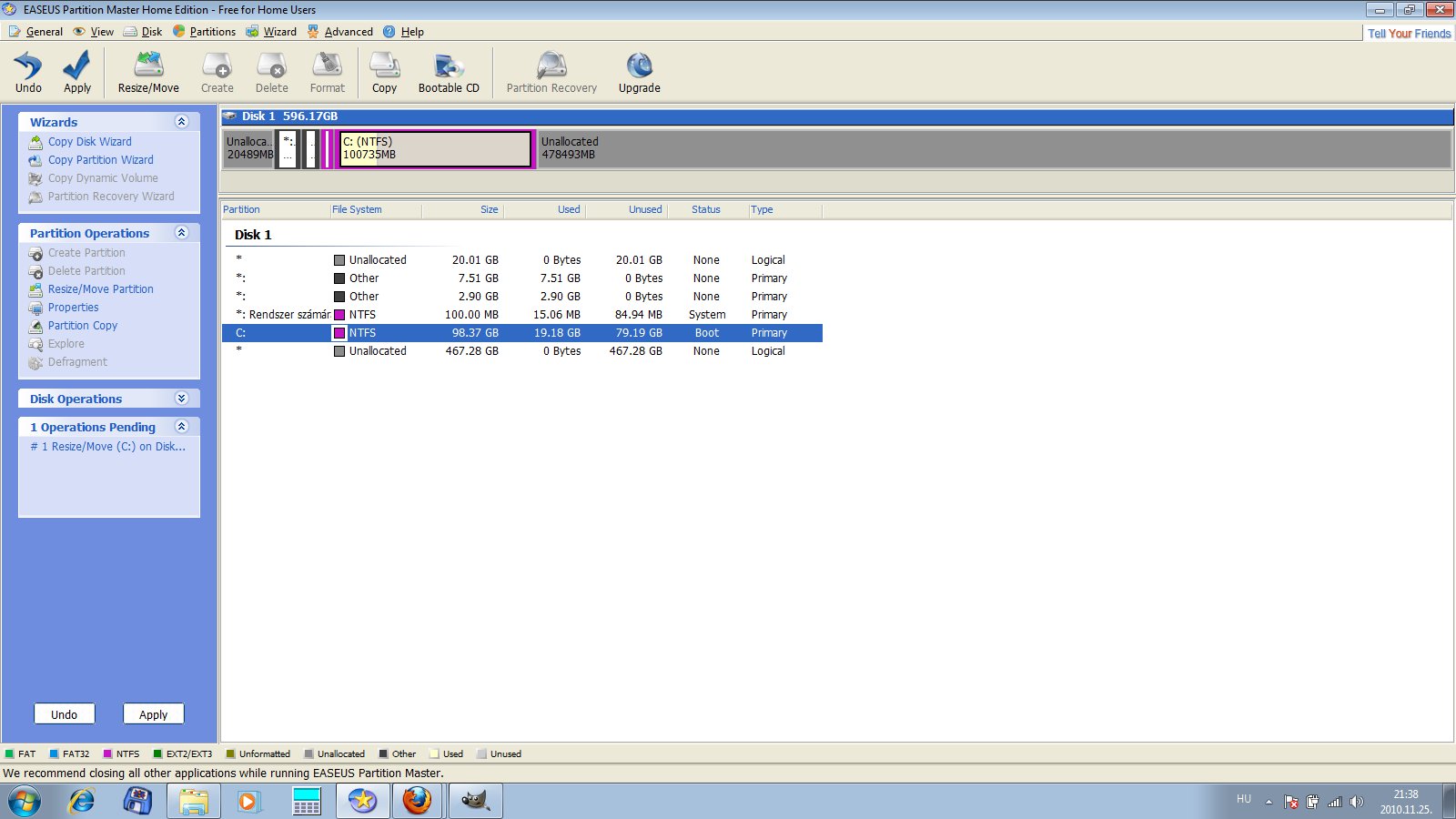Click the volume speaker tray icon
The image size is (1456, 819).
(x=1357, y=802)
